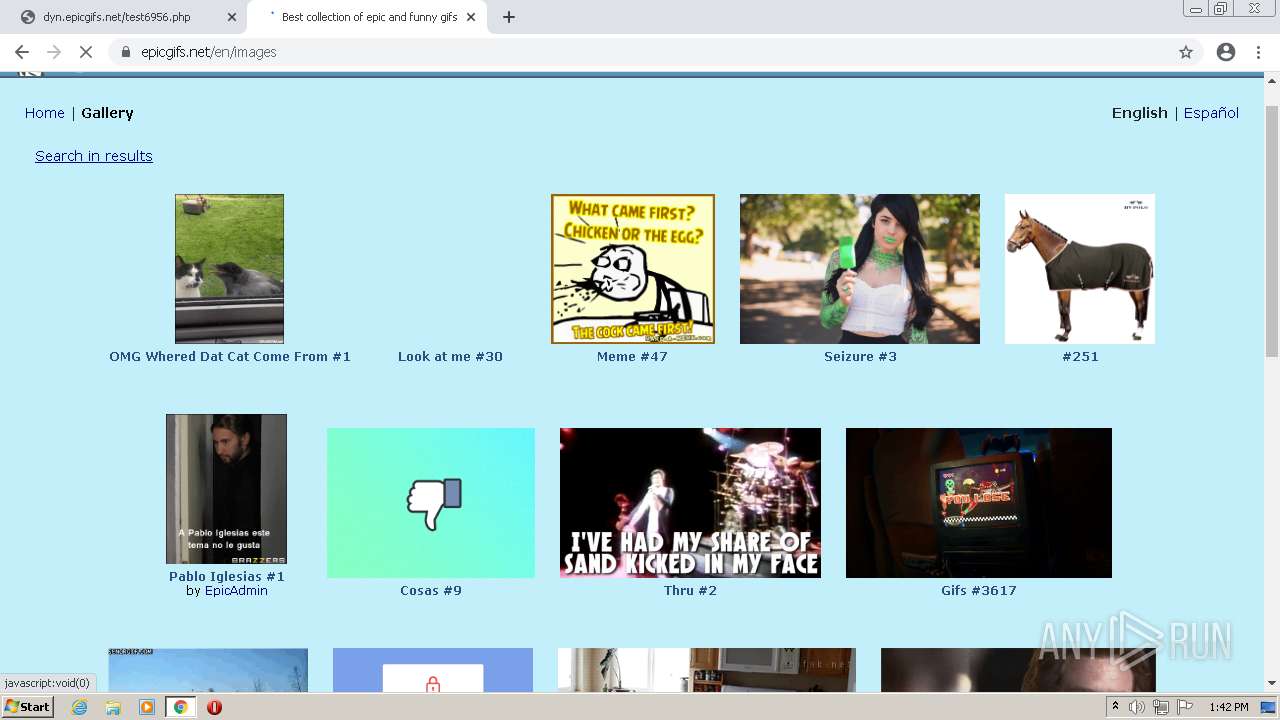Image resolution: width=1280 pixels, height=720 pixels.
Task: Open the thumbs-down image thumbnail
Action: pyautogui.click(x=431, y=503)
